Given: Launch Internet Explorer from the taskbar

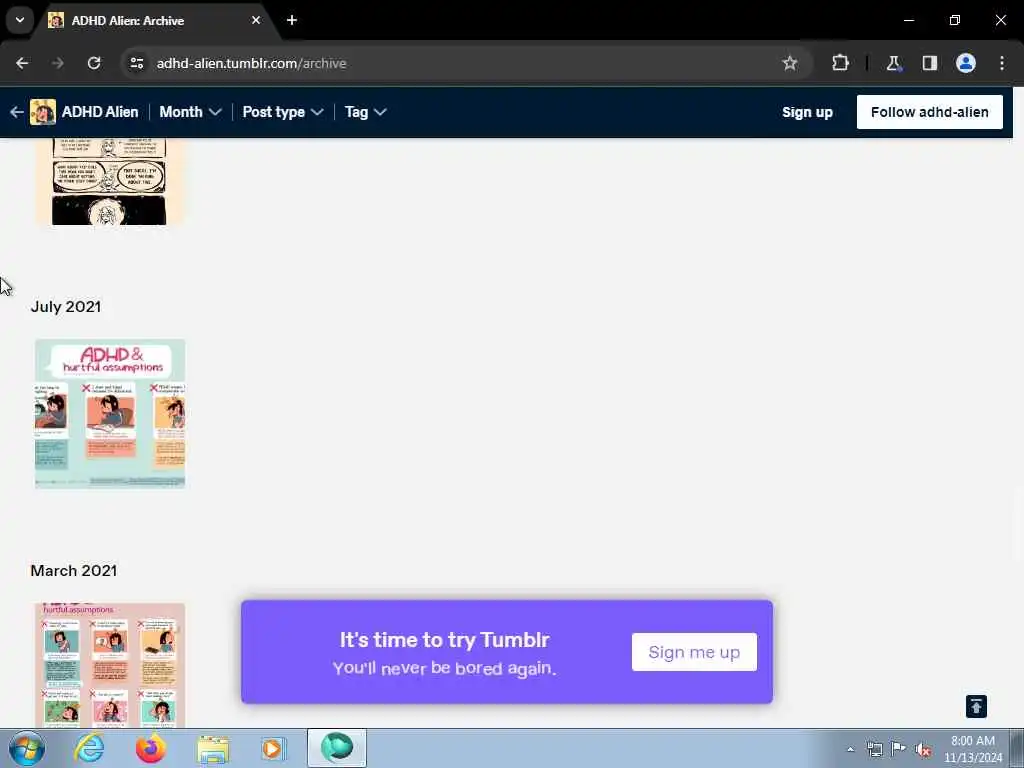Looking at the screenshot, I should 89,748.
